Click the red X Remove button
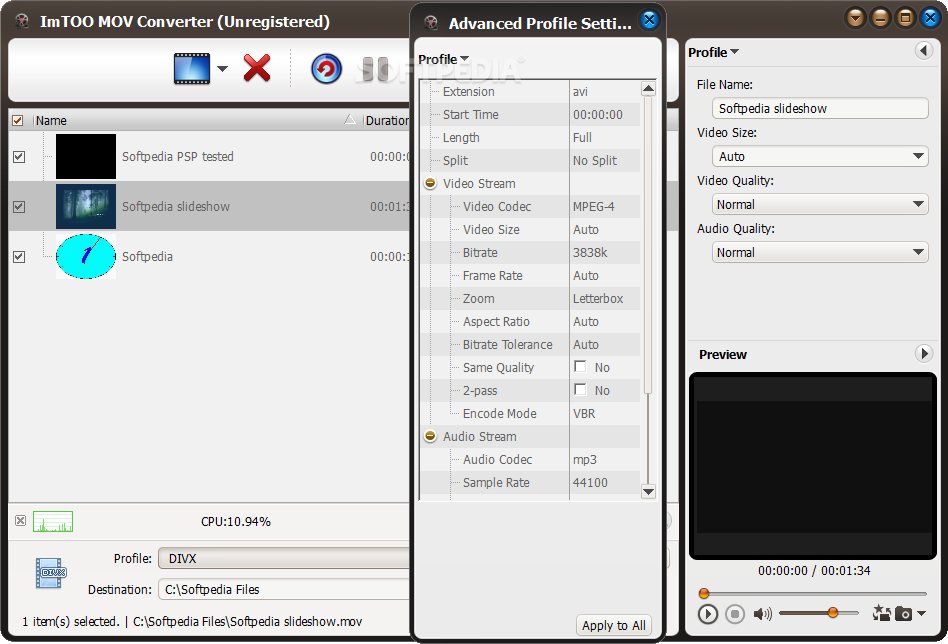The image size is (948, 644). 257,68
